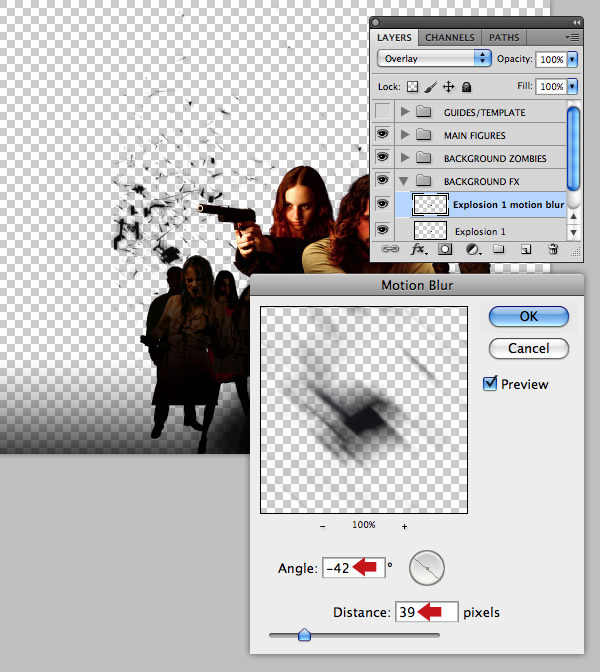Click the Angle input field
The width and height of the screenshot is (600, 672).
point(354,568)
